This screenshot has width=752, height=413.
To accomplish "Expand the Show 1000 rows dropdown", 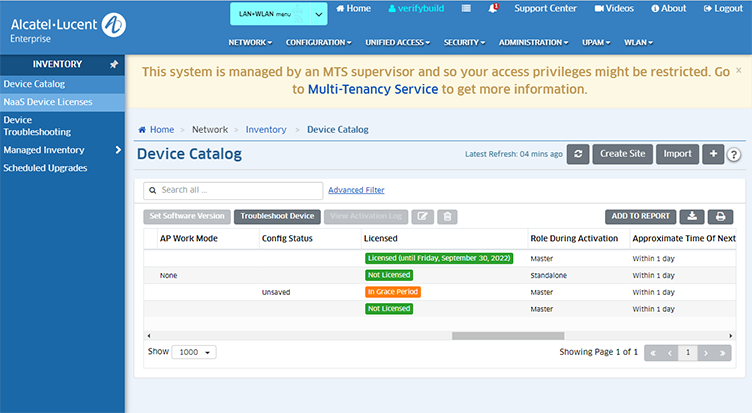I will pyautogui.click(x=195, y=353).
